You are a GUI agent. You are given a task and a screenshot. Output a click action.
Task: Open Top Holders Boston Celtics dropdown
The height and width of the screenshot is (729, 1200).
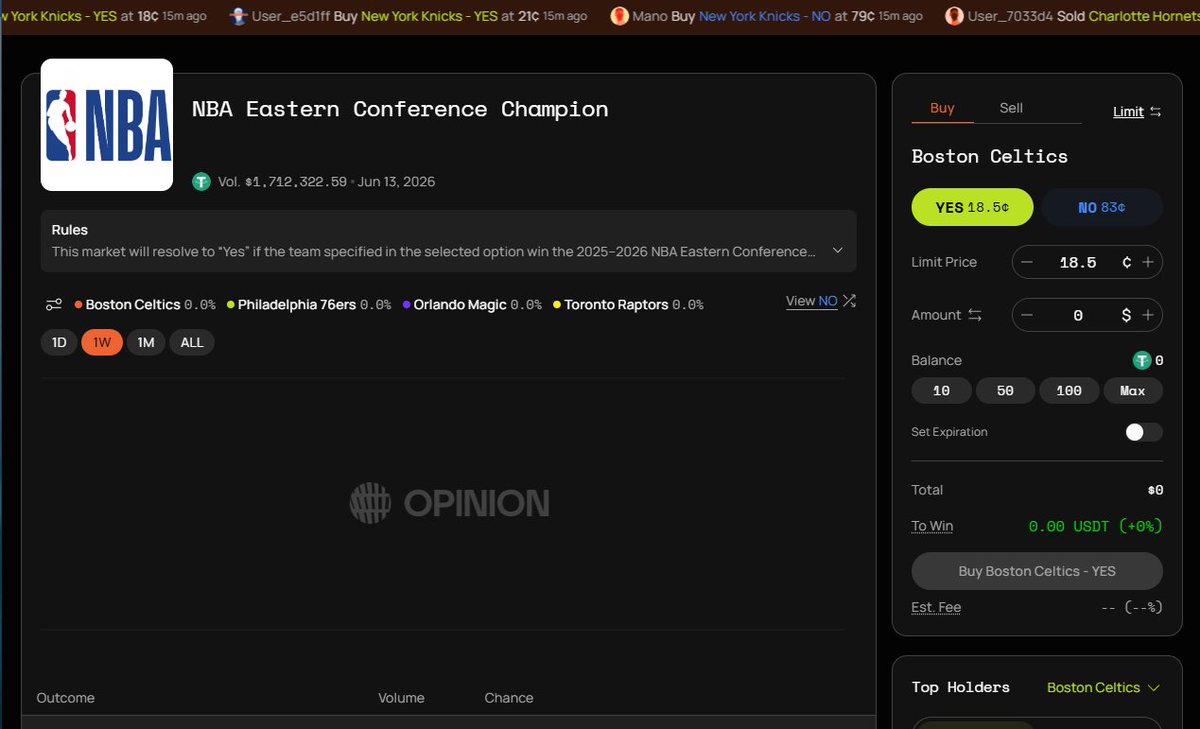pyautogui.click(x=1103, y=688)
